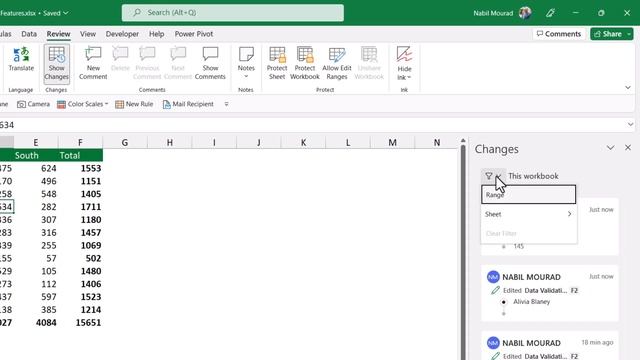640x360 pixels.
Task: Collapse the ribbon chevron
Action: [x=628, y=87]
